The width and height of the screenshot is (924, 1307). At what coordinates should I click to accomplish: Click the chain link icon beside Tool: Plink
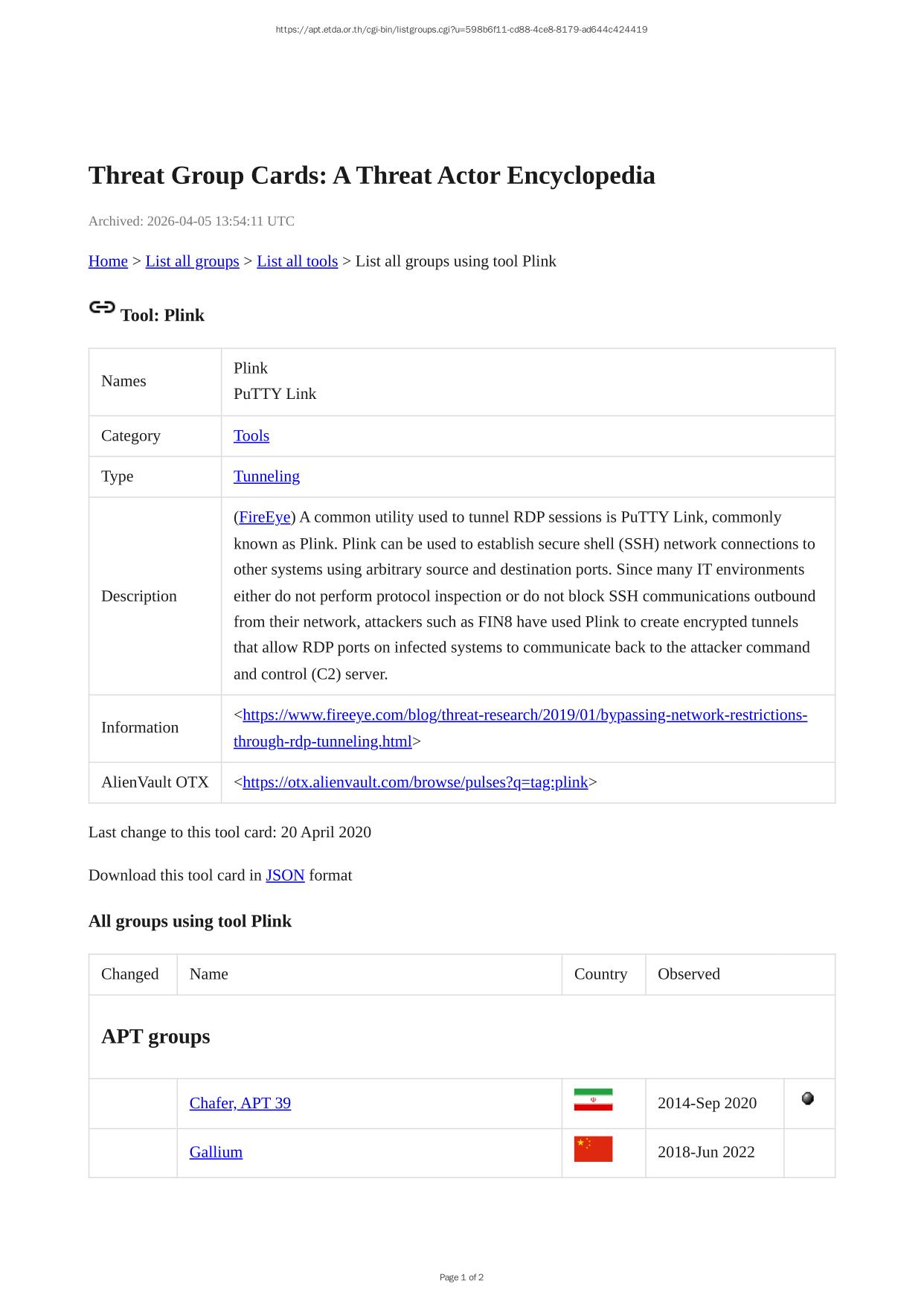[102, 307]
